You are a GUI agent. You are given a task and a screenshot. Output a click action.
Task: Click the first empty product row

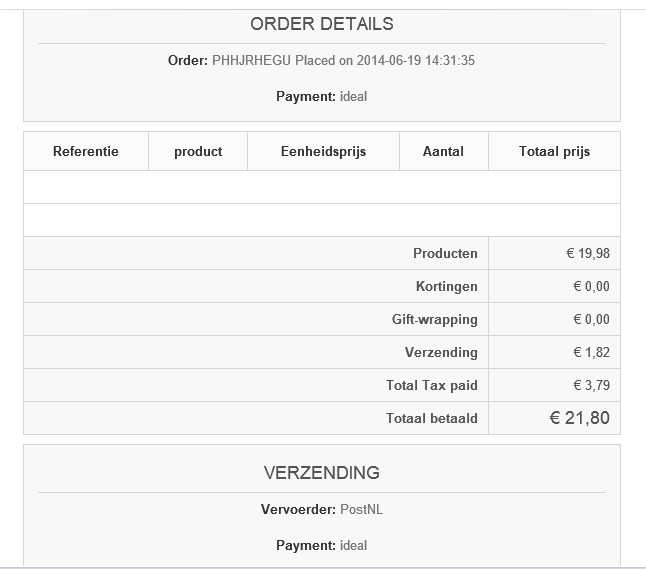click(x=322, y=187)
